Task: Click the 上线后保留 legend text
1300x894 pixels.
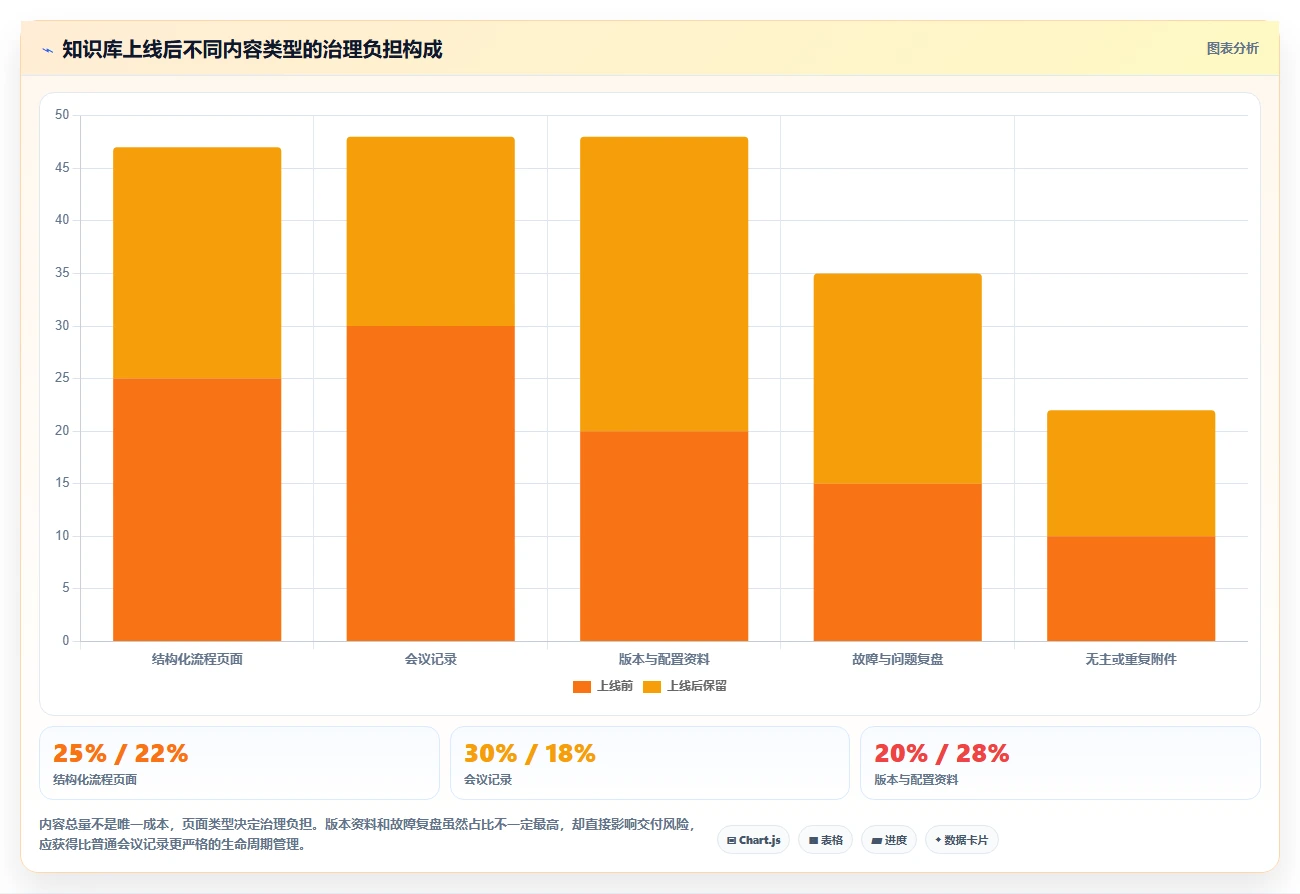Action: pos(696,686)
